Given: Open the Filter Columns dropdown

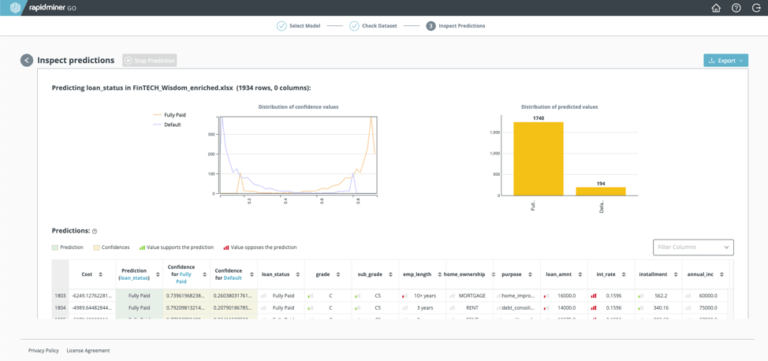Looking at the screenshot, I should pos(693,247).
